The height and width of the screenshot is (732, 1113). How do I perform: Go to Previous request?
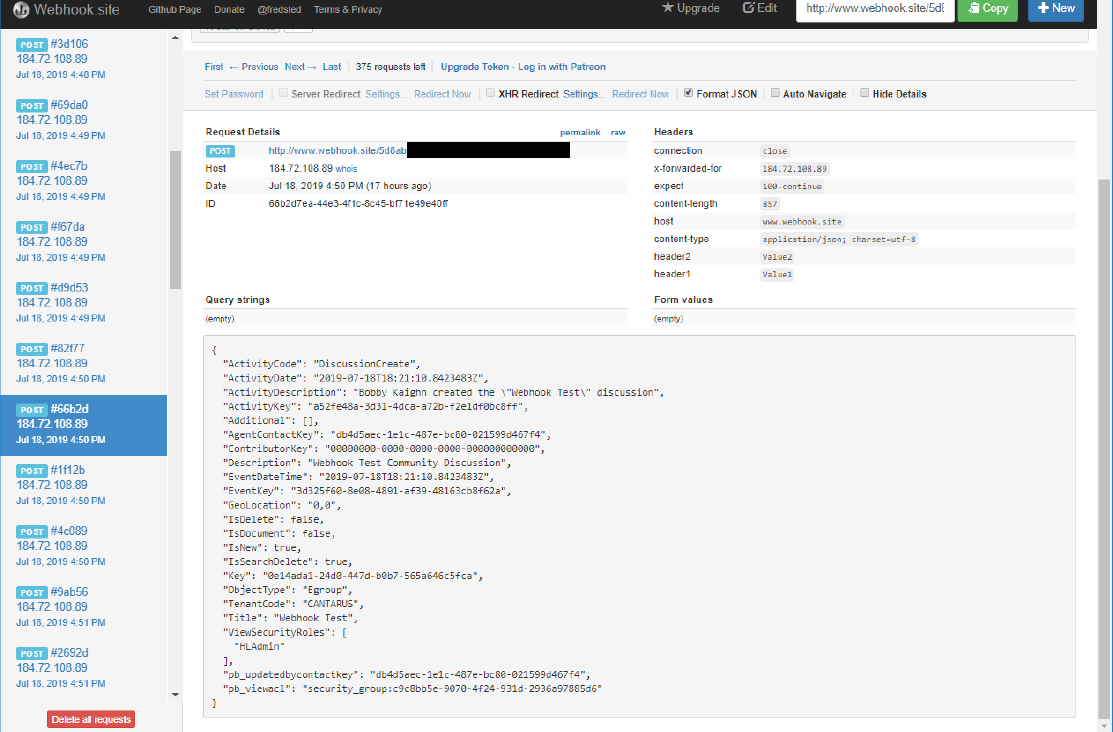click(253, 67)
